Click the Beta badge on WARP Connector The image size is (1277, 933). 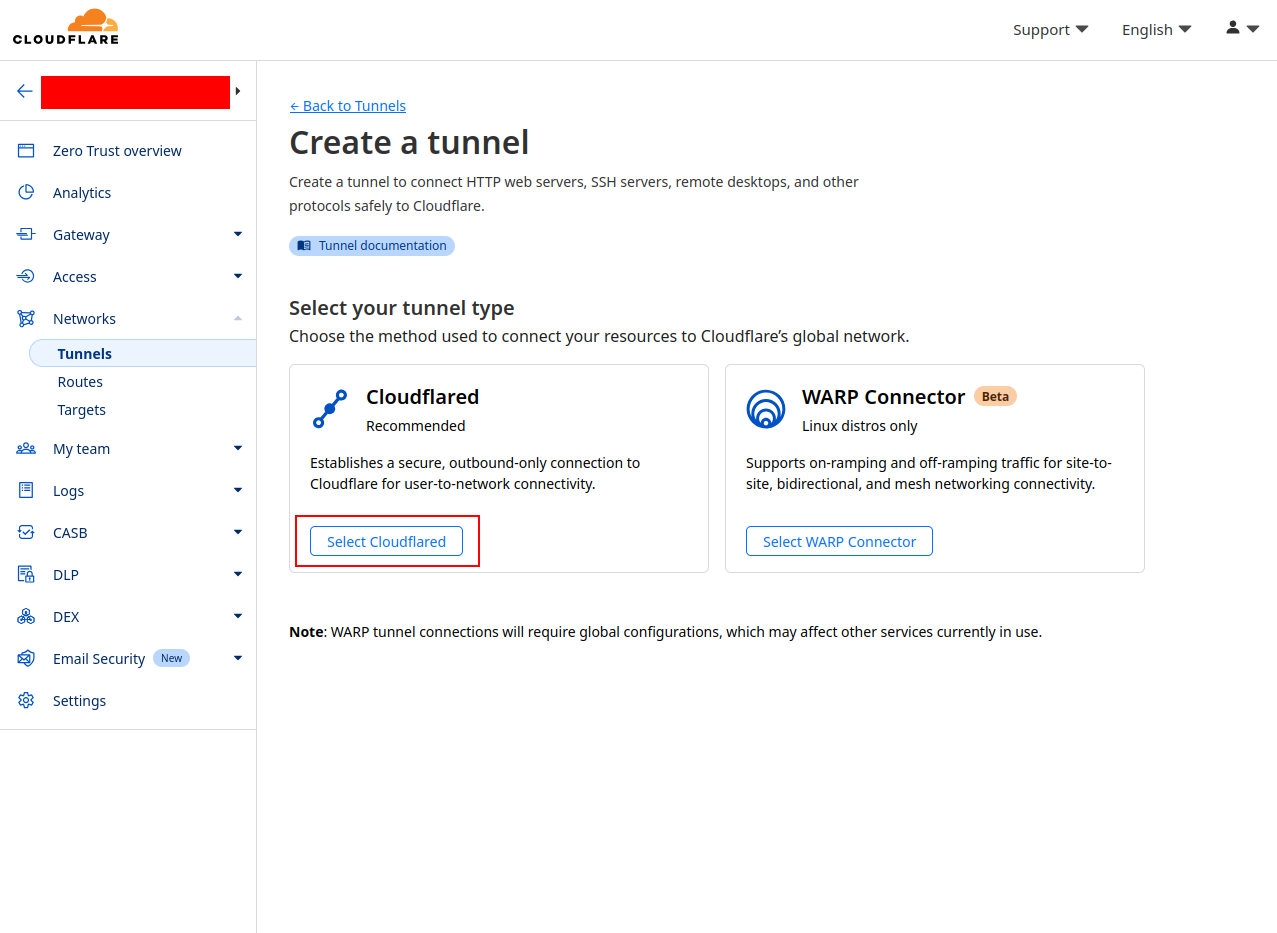[x=995, y=396]
